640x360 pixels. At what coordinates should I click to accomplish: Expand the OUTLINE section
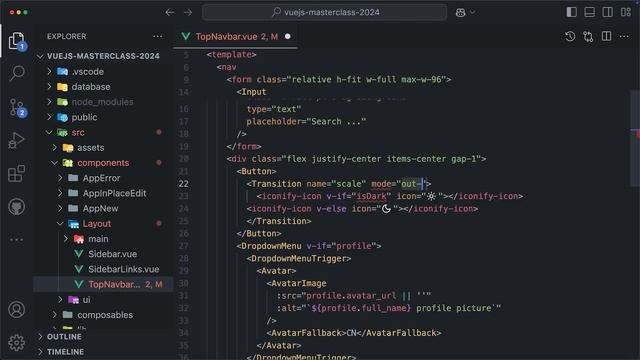(64, 337)
